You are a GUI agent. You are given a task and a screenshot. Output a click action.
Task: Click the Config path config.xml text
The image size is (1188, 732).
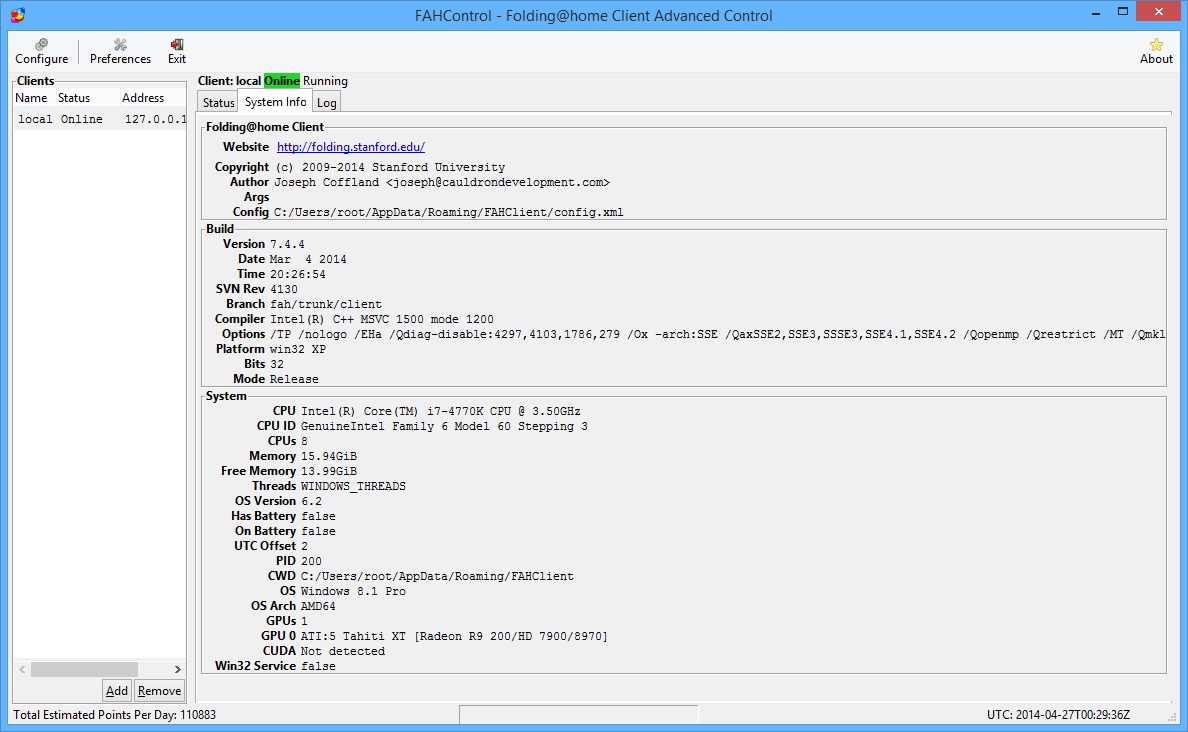tap(449, 212)
